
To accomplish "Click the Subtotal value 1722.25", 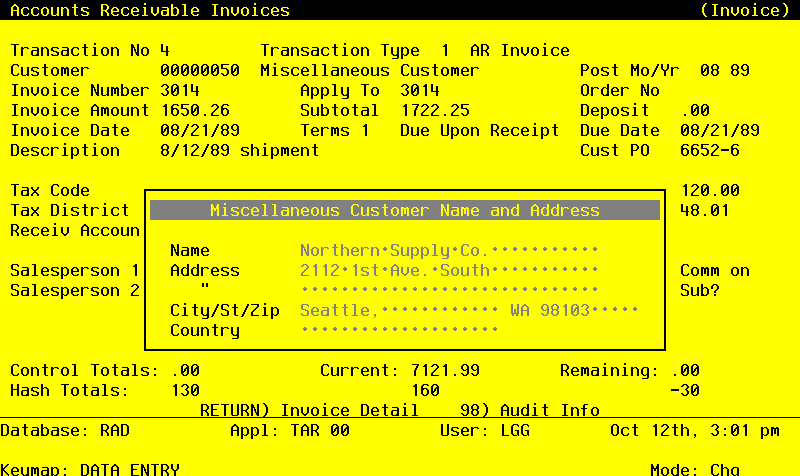I will coord(435,110).
